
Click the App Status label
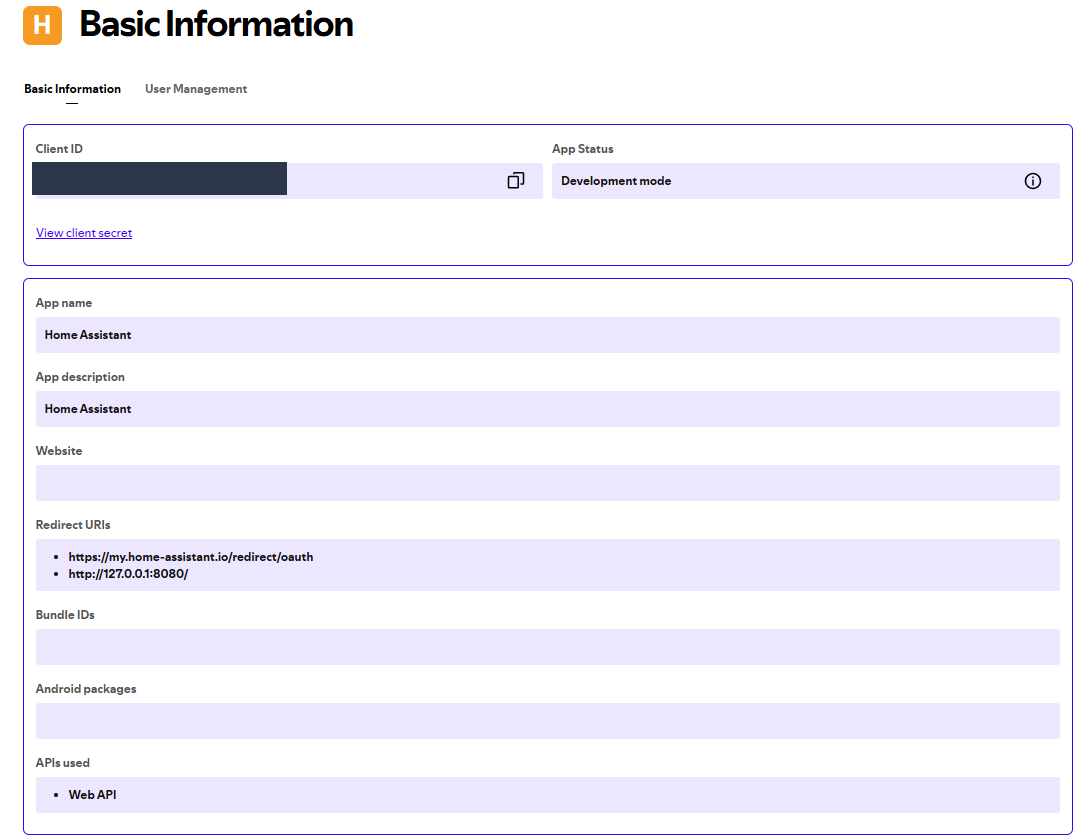point(583,149)
